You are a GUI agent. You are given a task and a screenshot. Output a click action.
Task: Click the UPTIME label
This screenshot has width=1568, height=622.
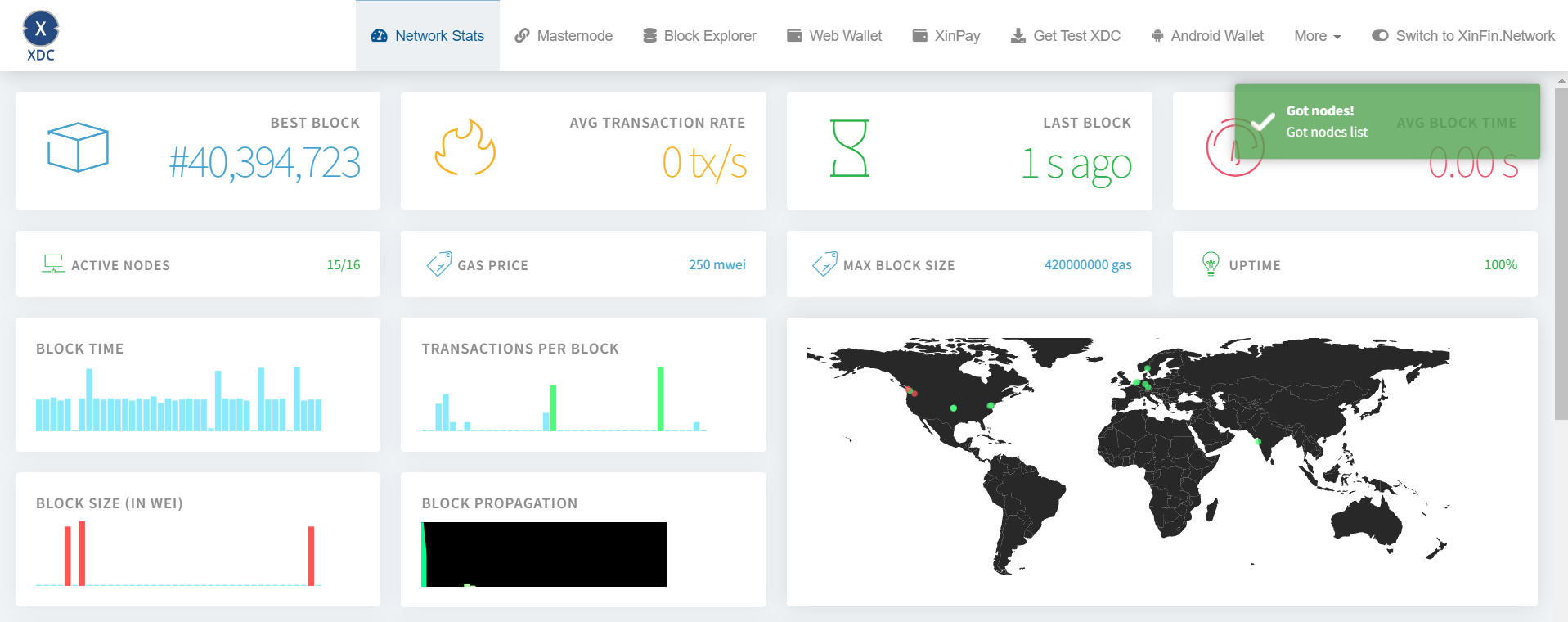(1255, 265)
